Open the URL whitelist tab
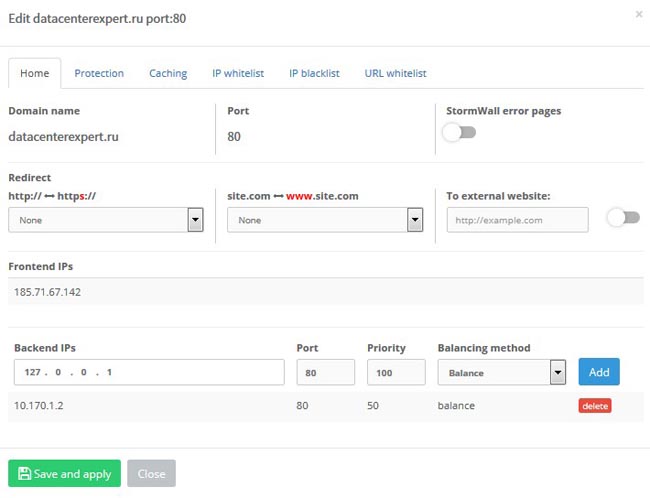The image size is (650, 498). point(395,73)
